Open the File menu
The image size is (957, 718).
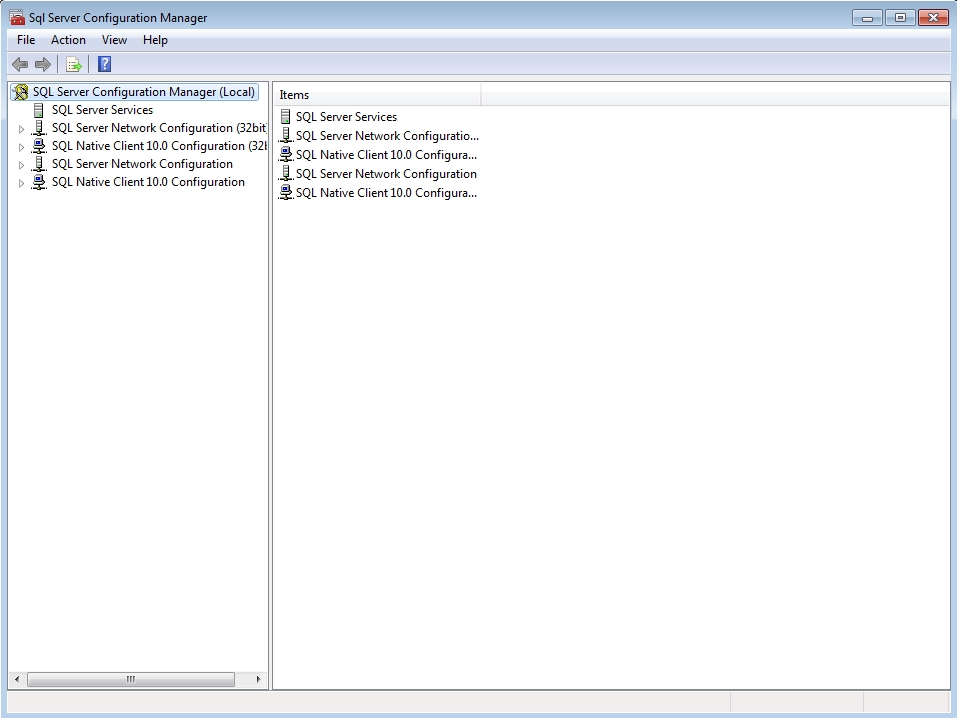tap(26, 40)
